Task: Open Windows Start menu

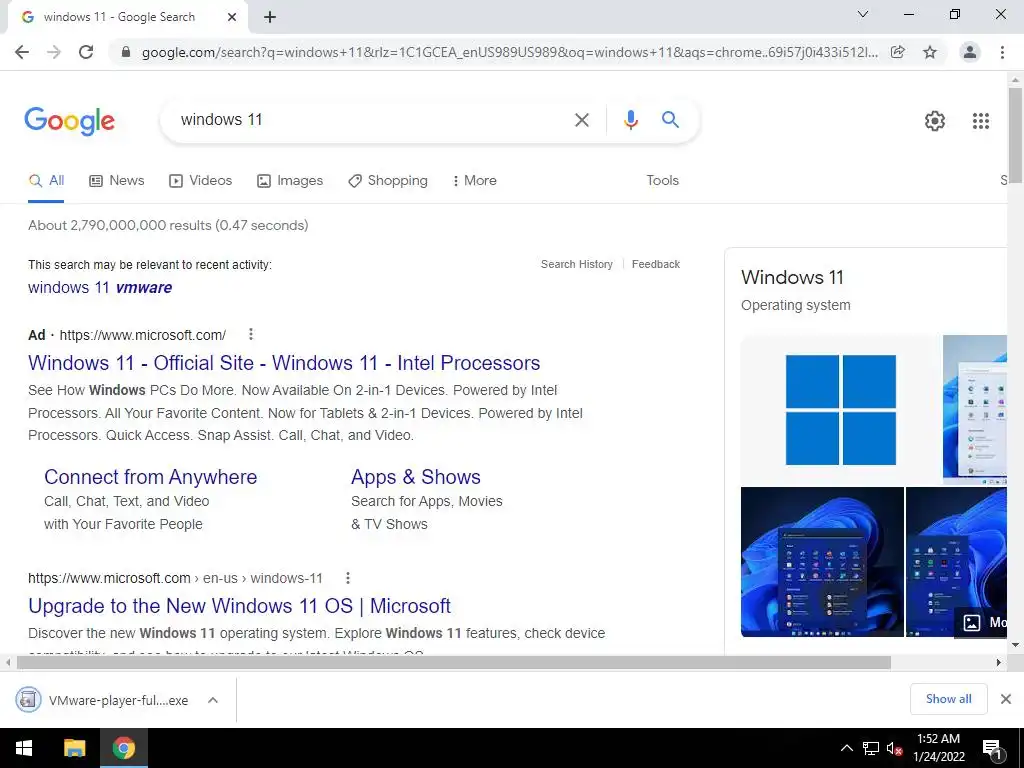Action: 24,748
